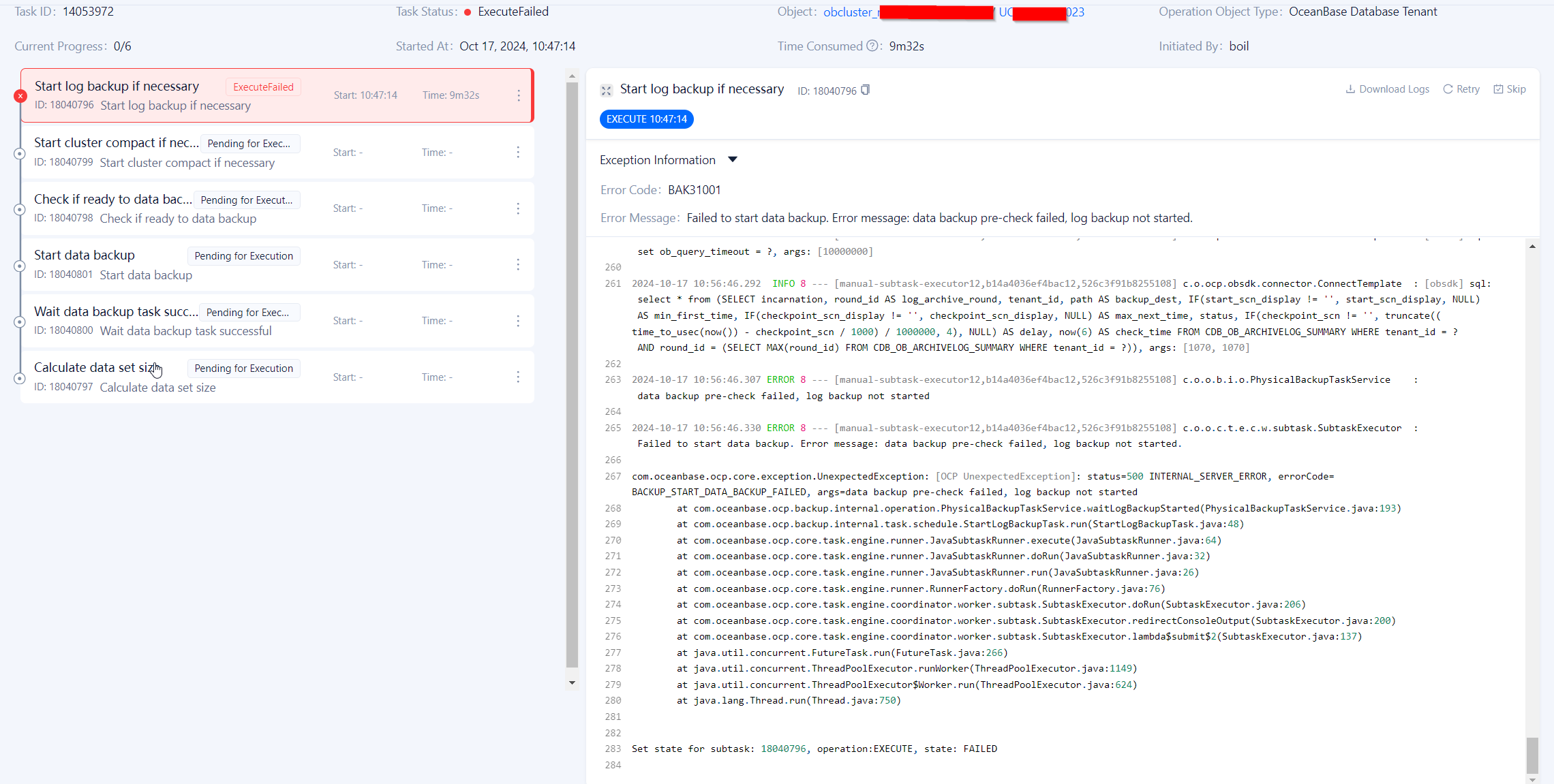Click OceanBase Database Tenant object type text
Viewport: 1554px width, 784px height.
[x=1362, y=12]
